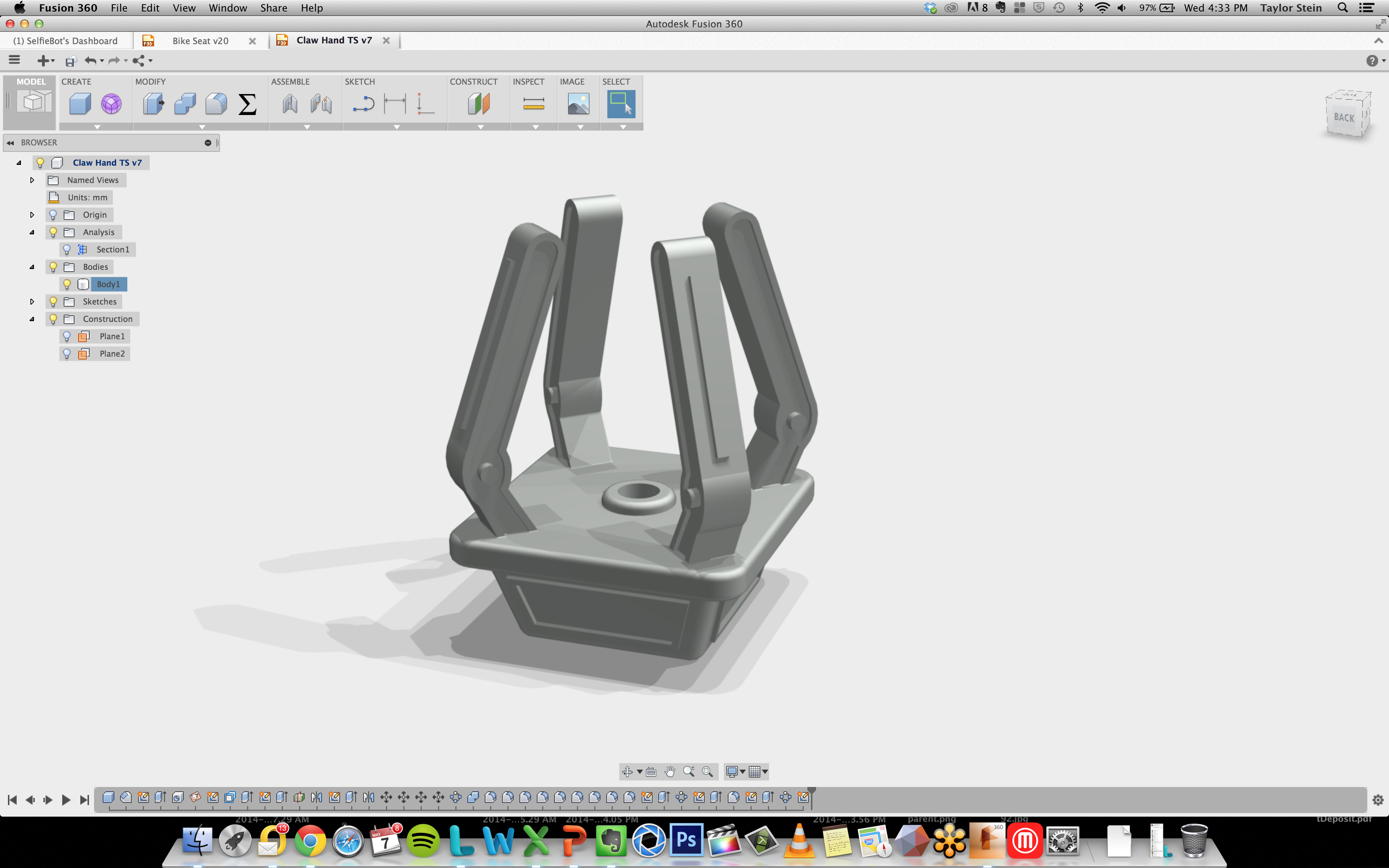
Task: Select the Fillet modify tool
Action: pos(216,104)
